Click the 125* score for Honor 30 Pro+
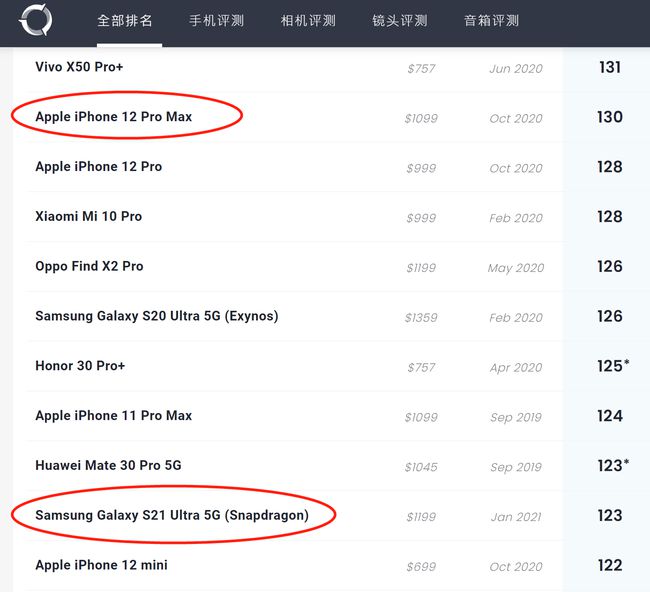The image size is (650, 592). click(x=613, y=366)
